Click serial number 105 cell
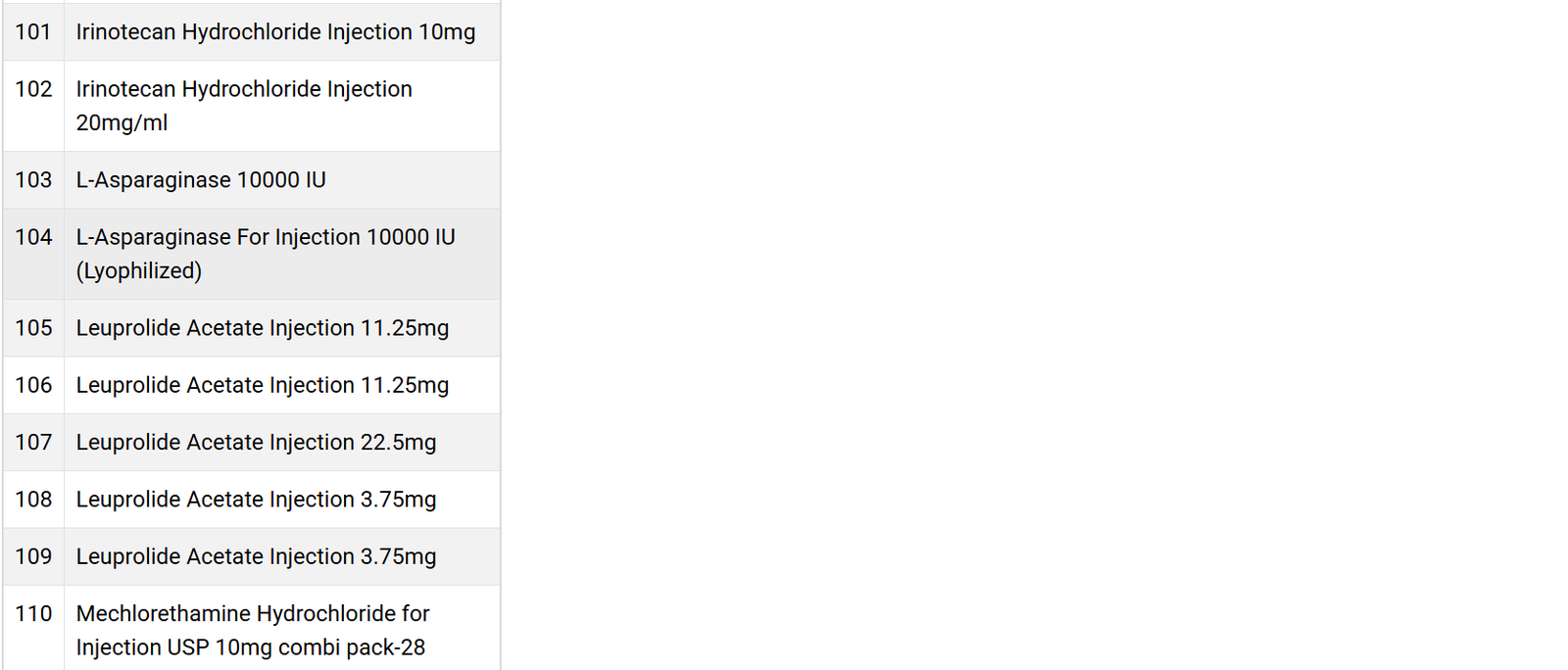Viewport: 1568px width, 670px height. [33, 328]
